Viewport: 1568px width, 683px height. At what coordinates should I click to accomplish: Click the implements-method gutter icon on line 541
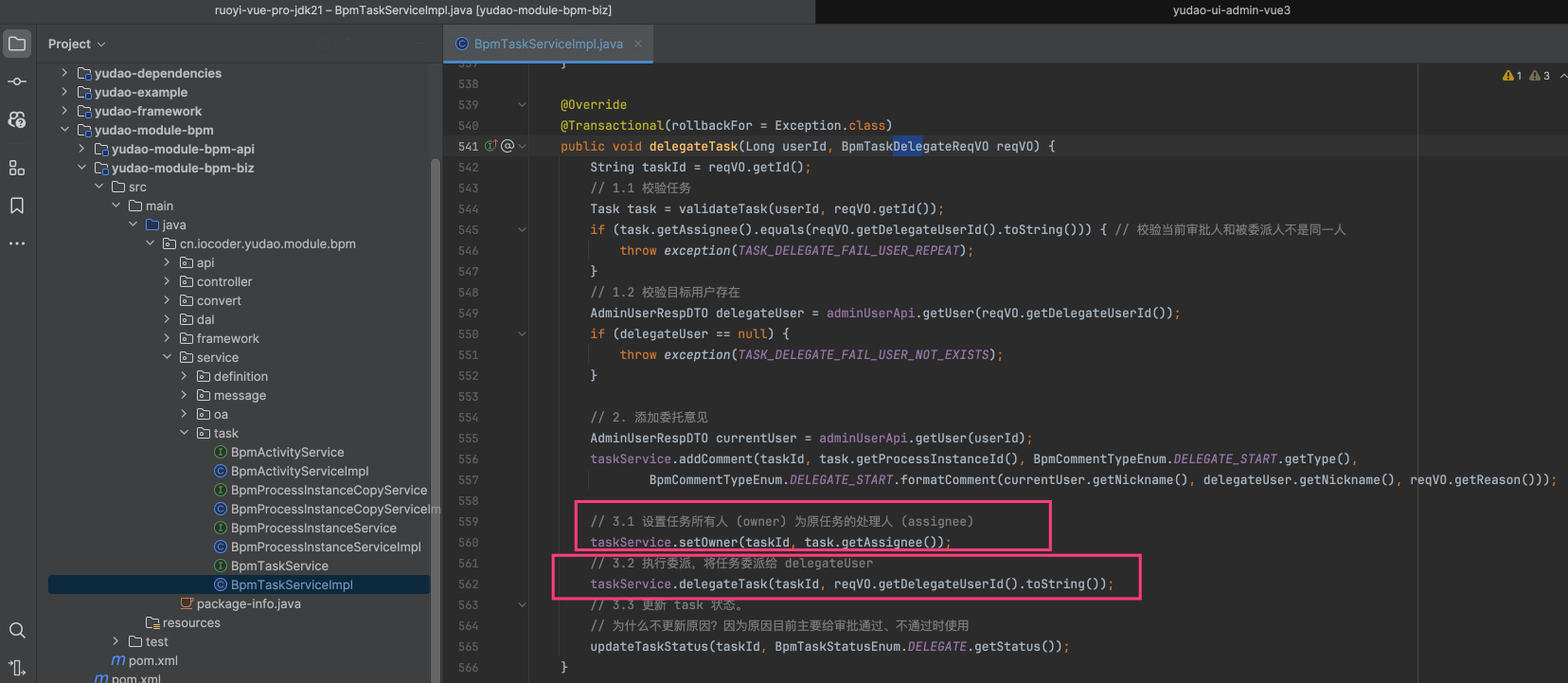490,146
